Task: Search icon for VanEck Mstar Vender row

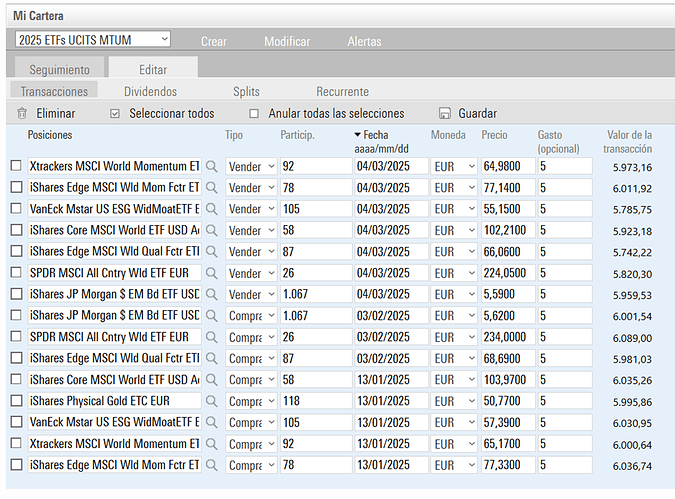Action: [211, 209]
